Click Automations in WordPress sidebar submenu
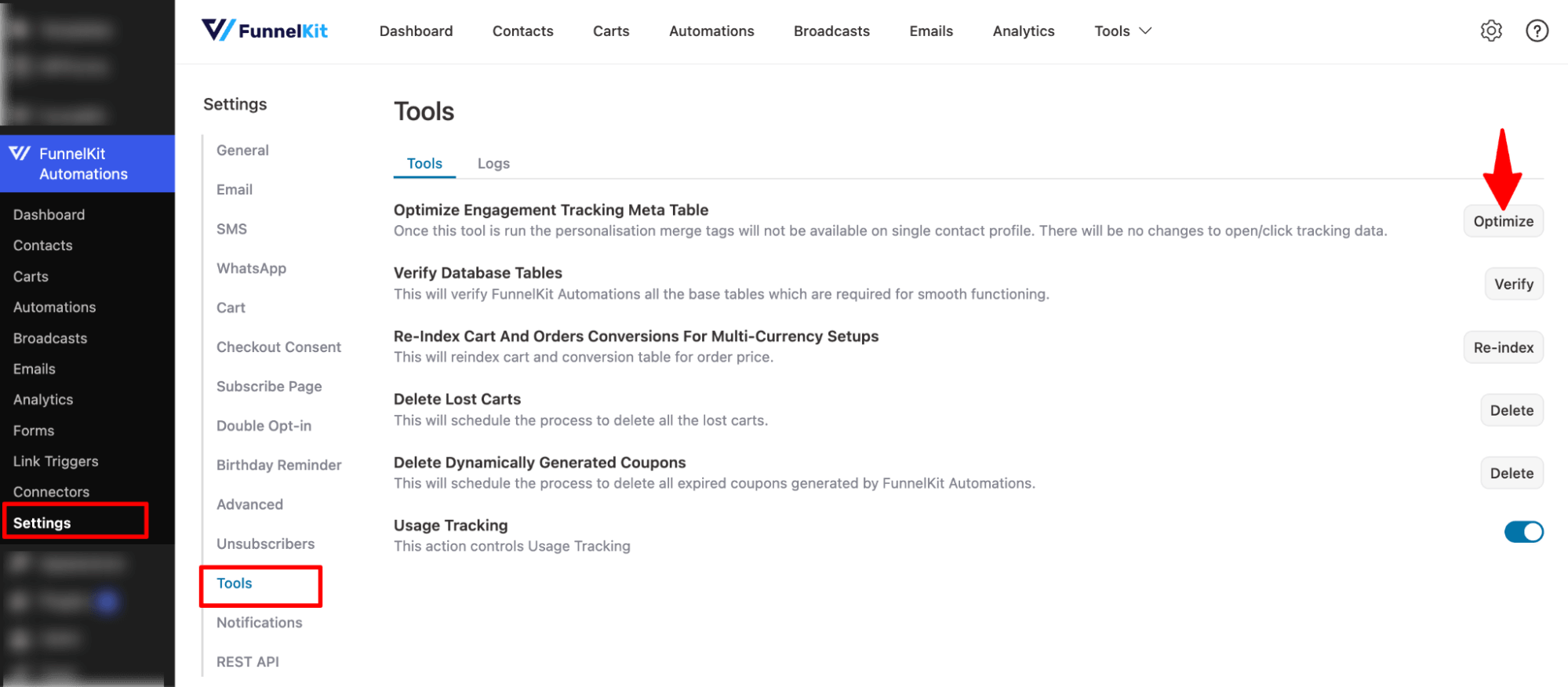The width and height of the screenshot is (1568, 687). 54,307
